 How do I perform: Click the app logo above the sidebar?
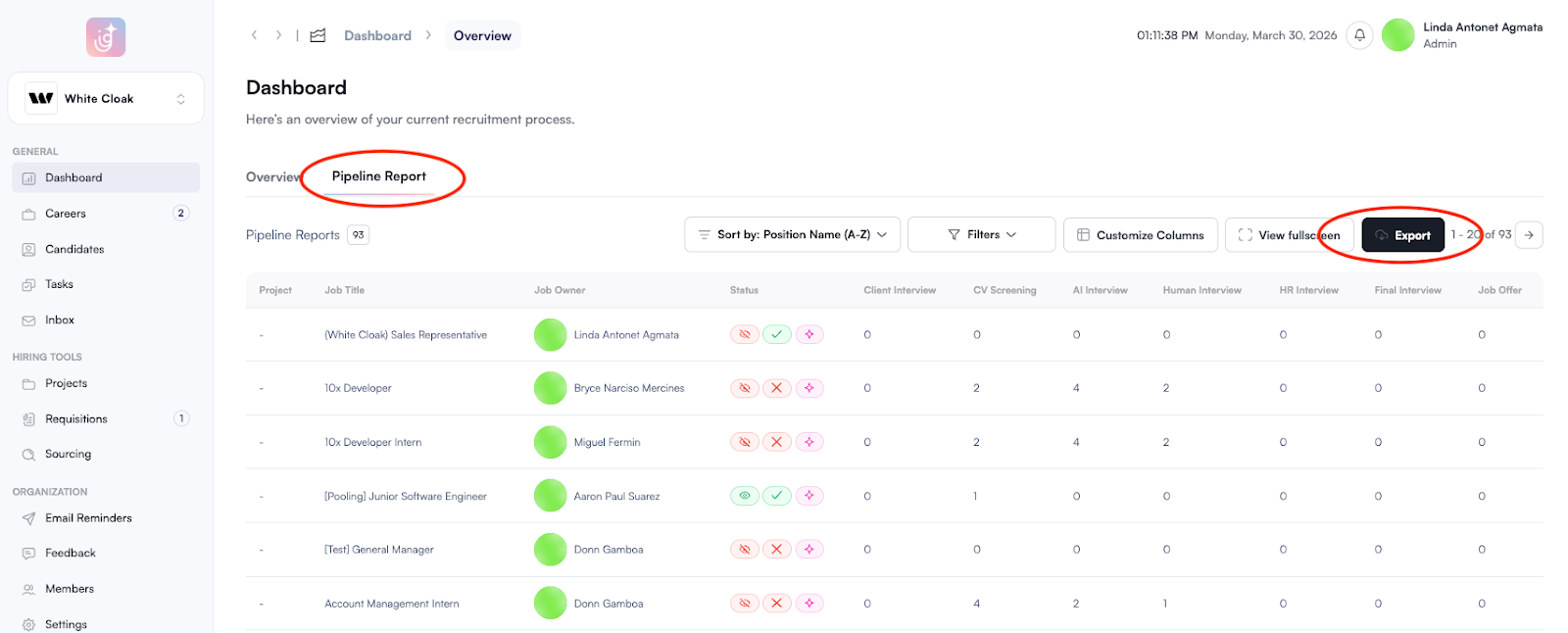click(x=106, y=37)
